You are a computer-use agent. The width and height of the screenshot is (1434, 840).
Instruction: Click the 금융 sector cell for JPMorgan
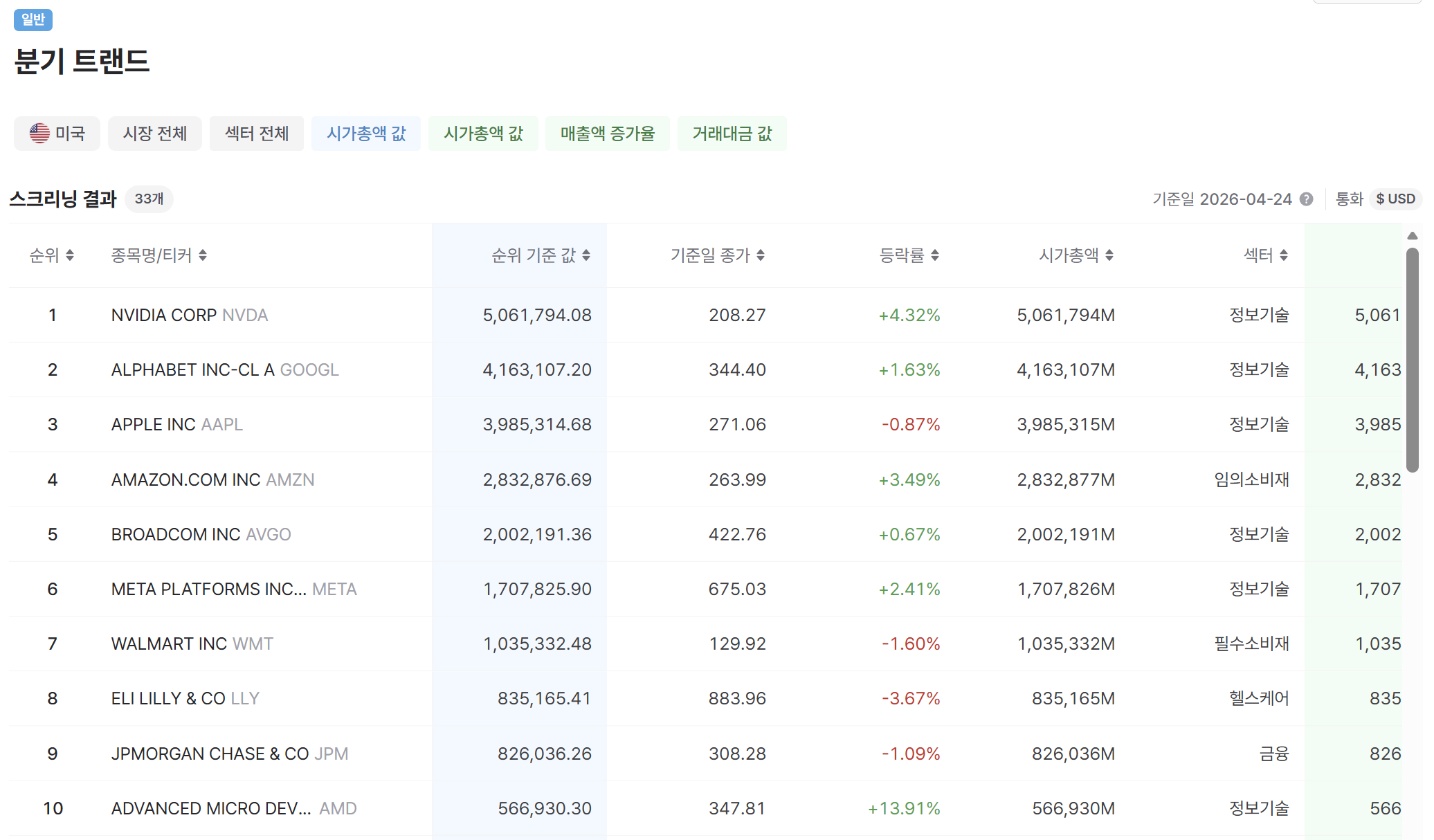[x=1274, y=754]
